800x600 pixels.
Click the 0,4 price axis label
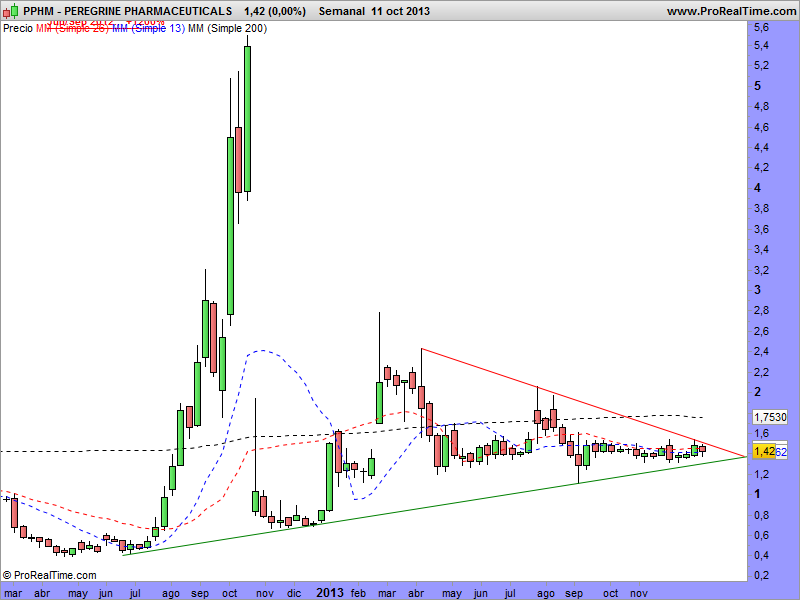[x=761, y=556]
